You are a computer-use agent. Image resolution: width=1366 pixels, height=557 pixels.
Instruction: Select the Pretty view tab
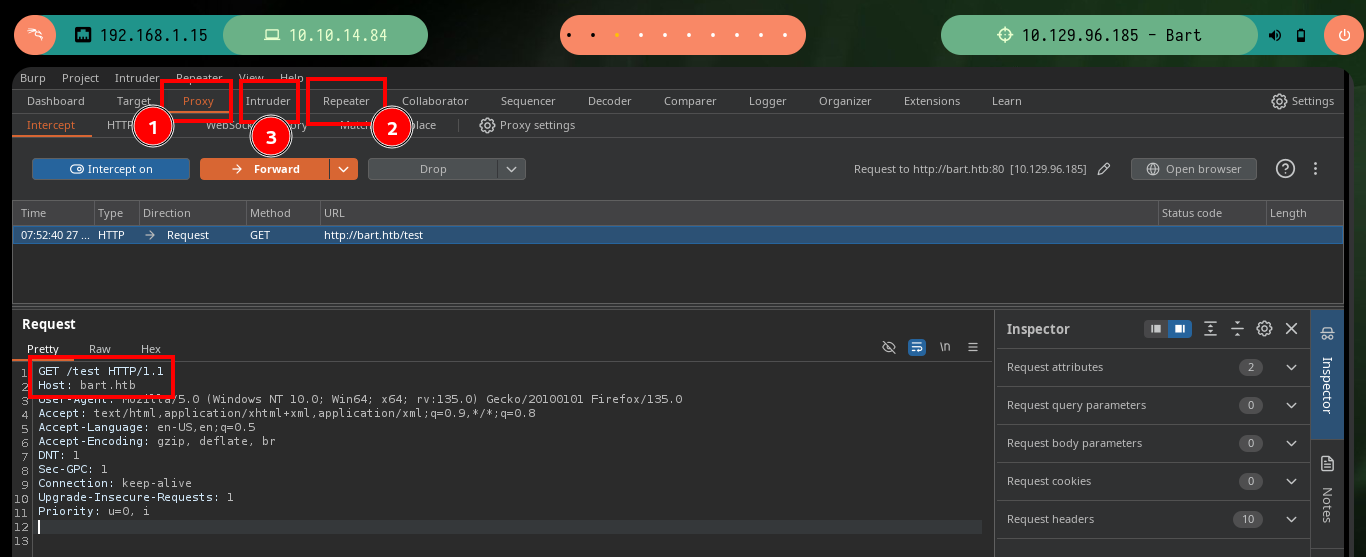pos(43,349)
